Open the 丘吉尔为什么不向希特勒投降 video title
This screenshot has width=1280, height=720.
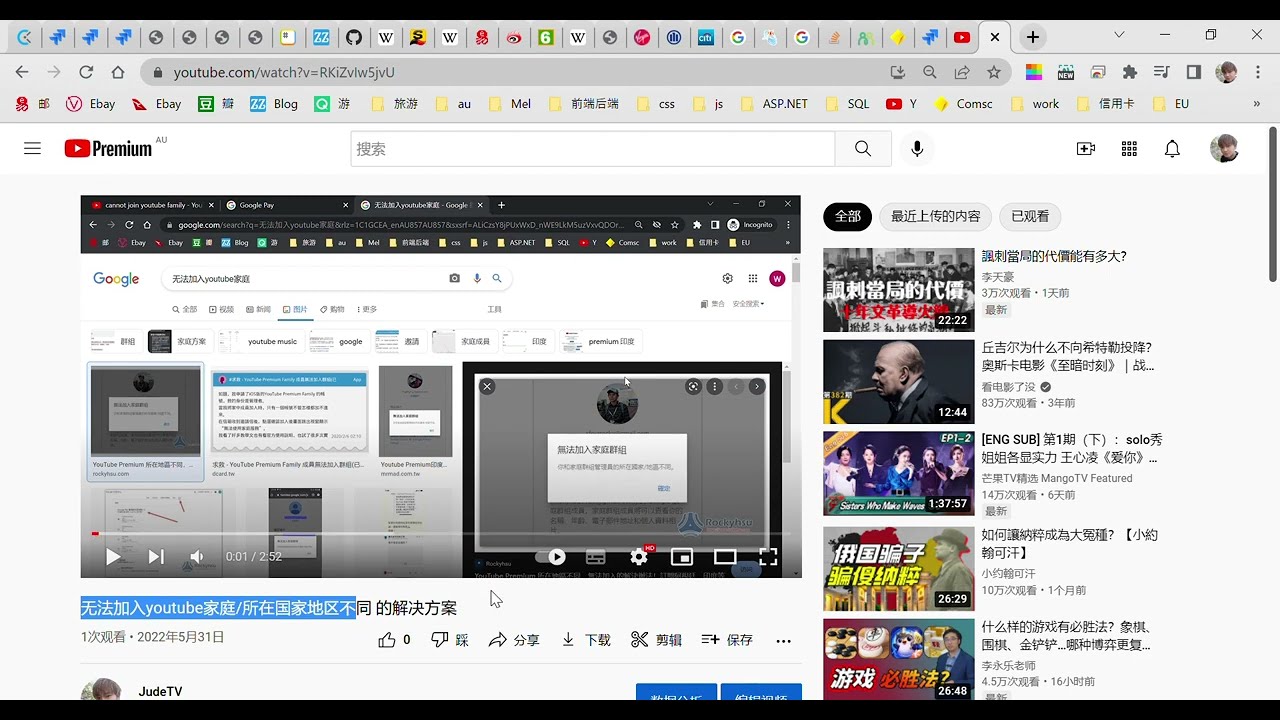tap(1068, 357)
